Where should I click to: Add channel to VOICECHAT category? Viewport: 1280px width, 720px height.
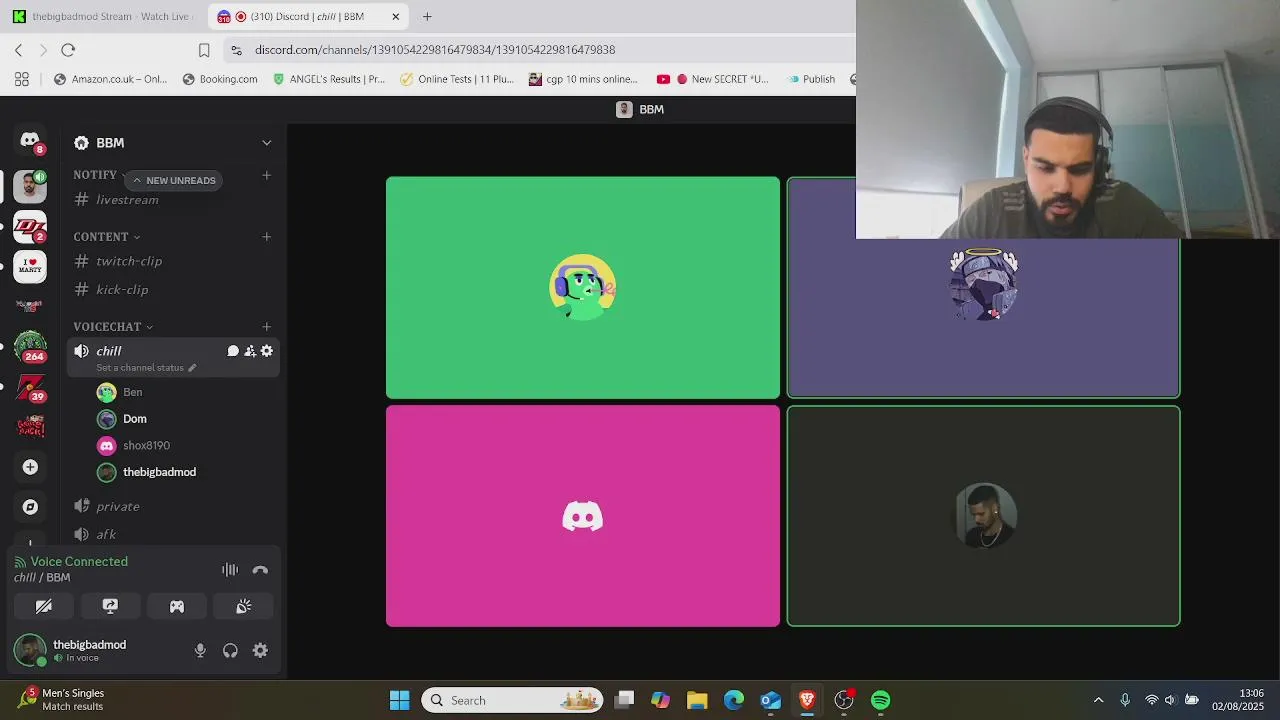click(267, 327)
